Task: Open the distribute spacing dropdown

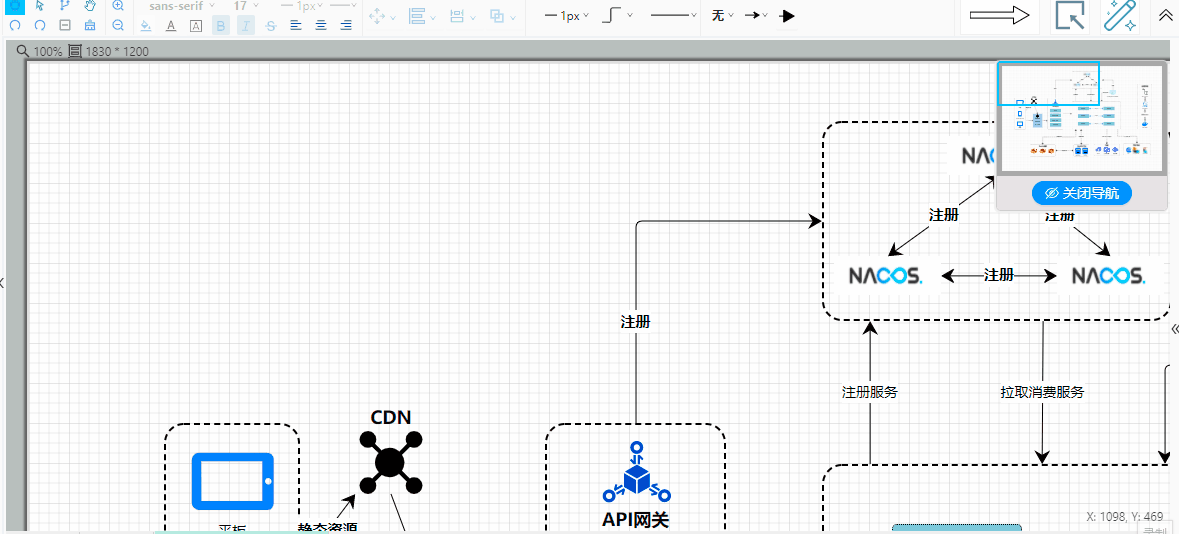Action: pos(462,16)
